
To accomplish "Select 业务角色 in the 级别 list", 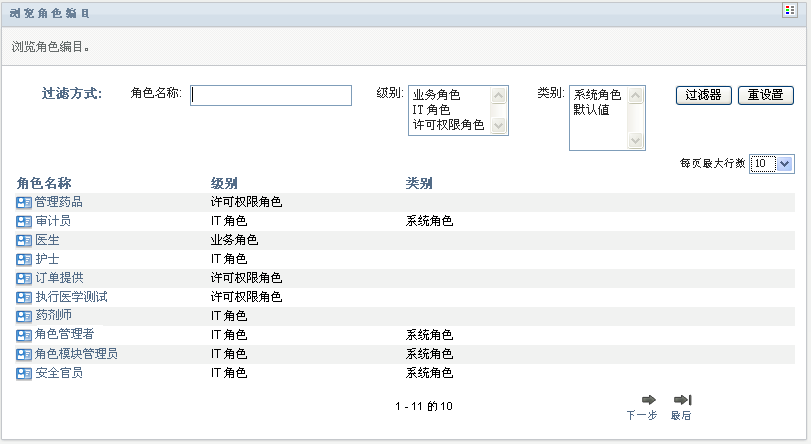I will [437, 95].
